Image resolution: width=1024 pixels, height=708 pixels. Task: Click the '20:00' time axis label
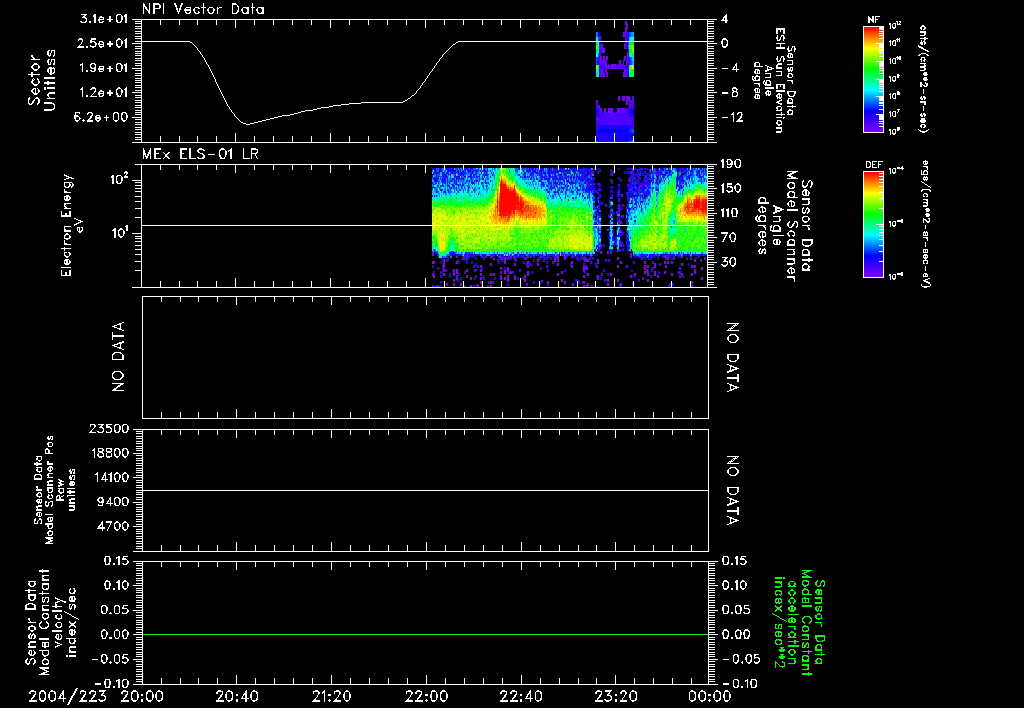pyautogui.click(x=142, y=697)
